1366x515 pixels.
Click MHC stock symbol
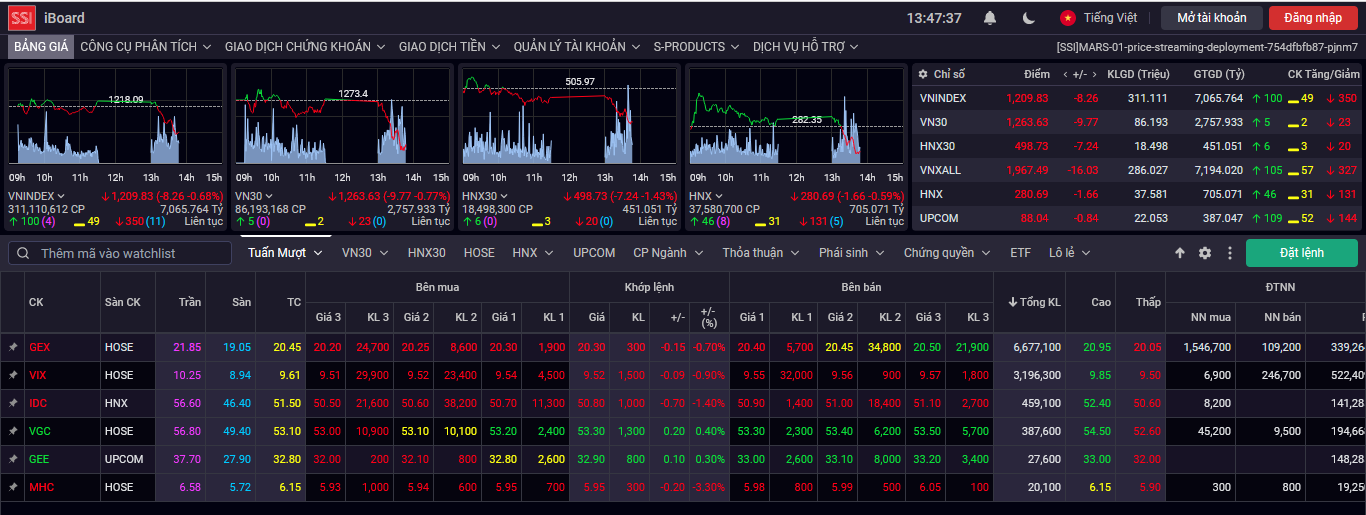click(41, 487)
